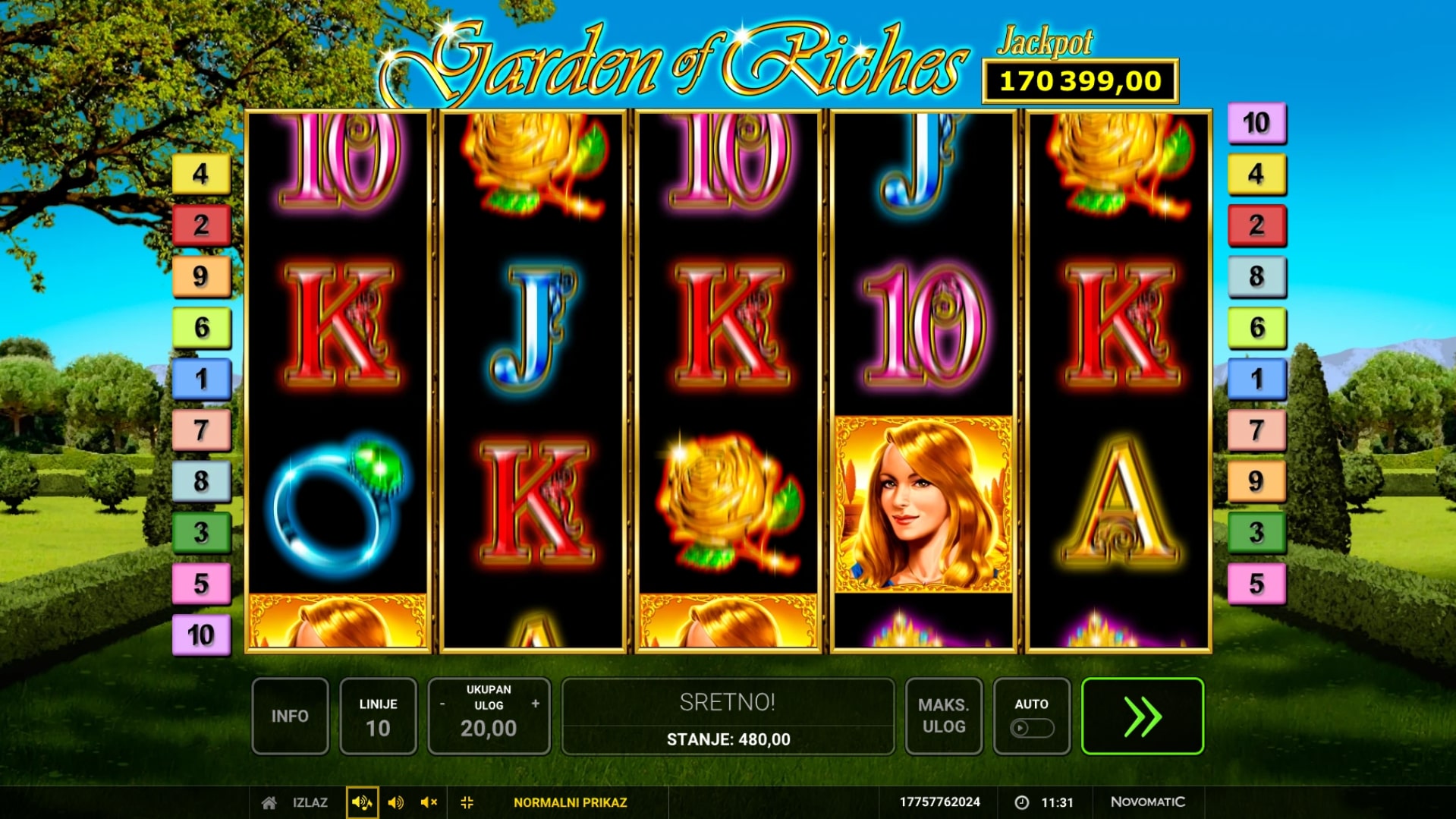This screenshot has height=819, width=1456.
Task: Open the INFO paytable button
Action: tap(290, 716)
